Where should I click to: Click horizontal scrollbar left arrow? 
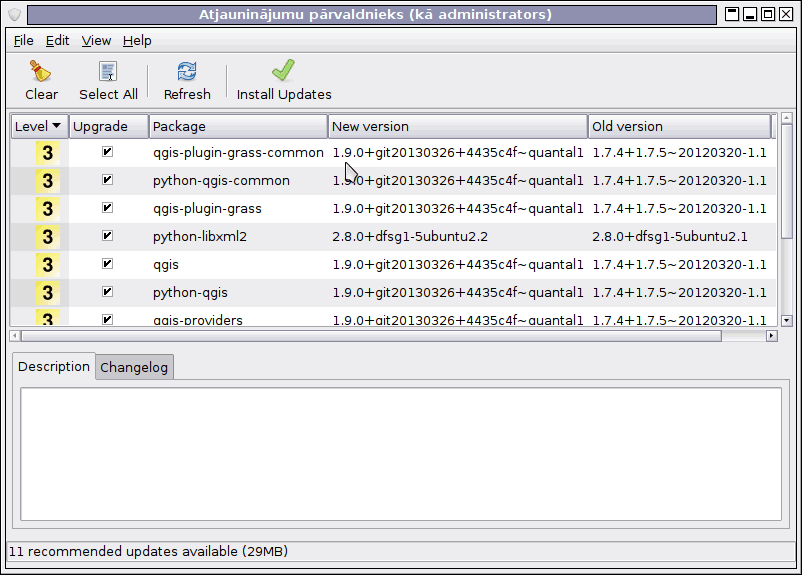15,336
